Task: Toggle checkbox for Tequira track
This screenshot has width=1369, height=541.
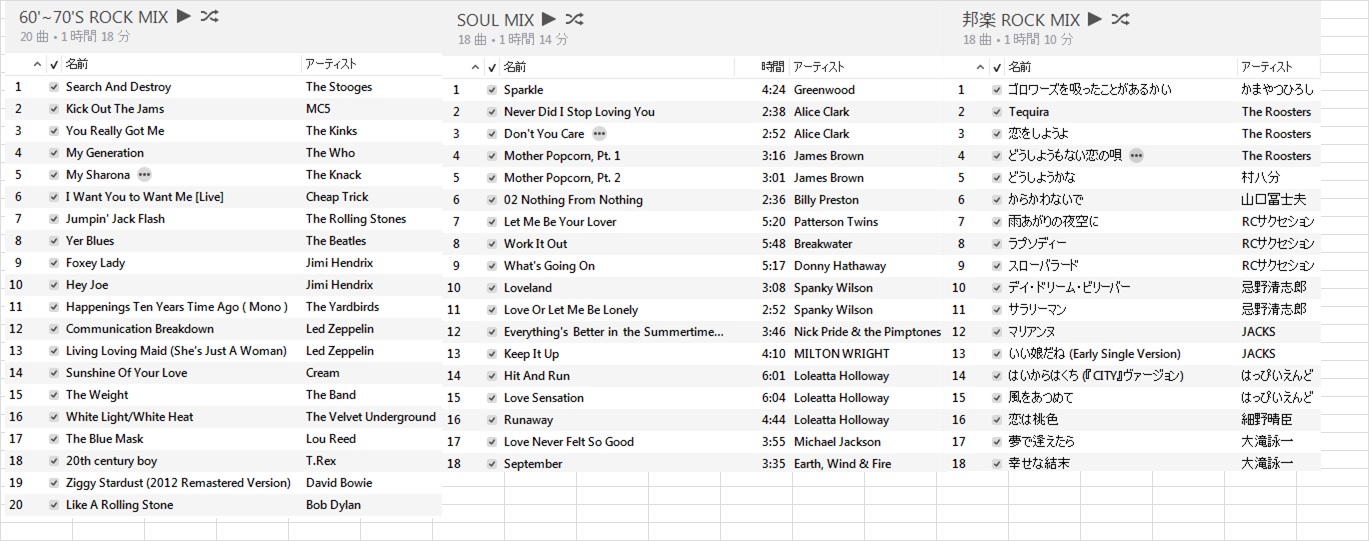Action: coord(996,112)
